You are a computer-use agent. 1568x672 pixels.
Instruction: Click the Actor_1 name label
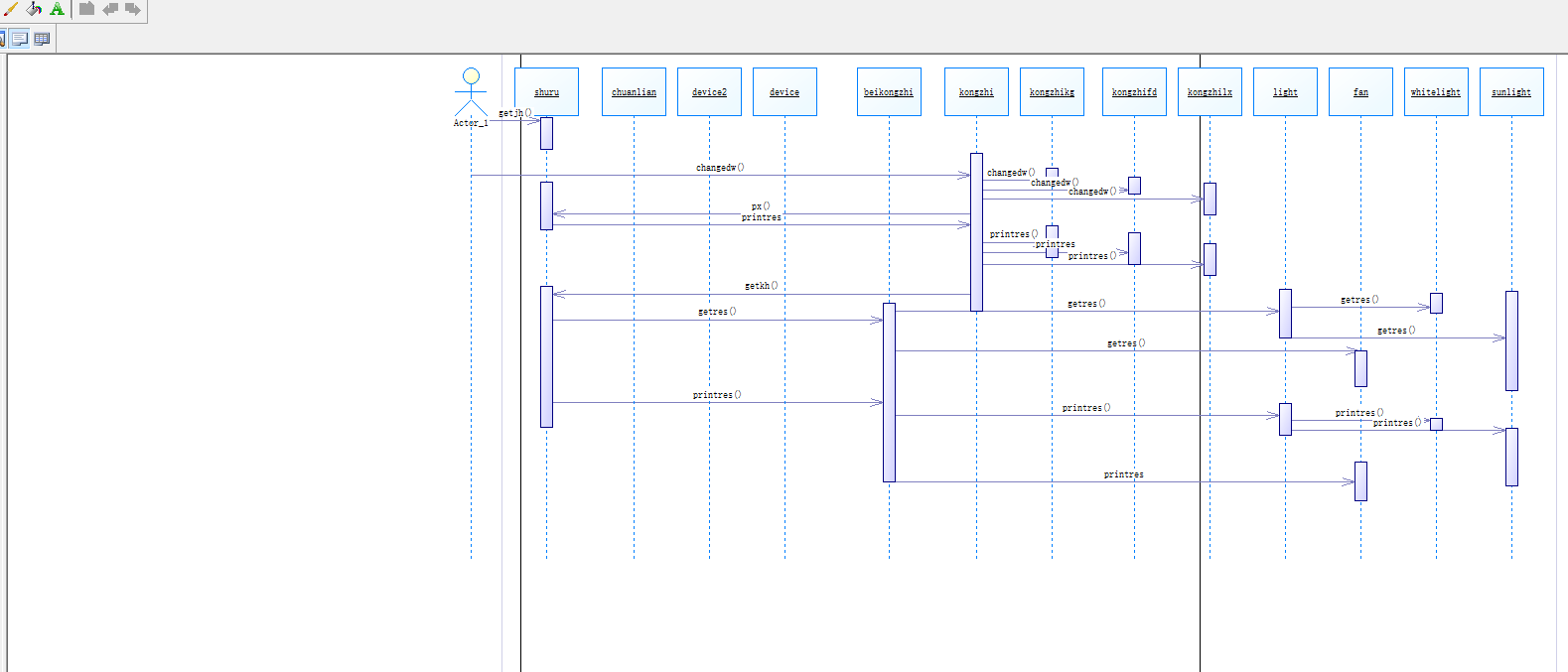tap(471, 123)
